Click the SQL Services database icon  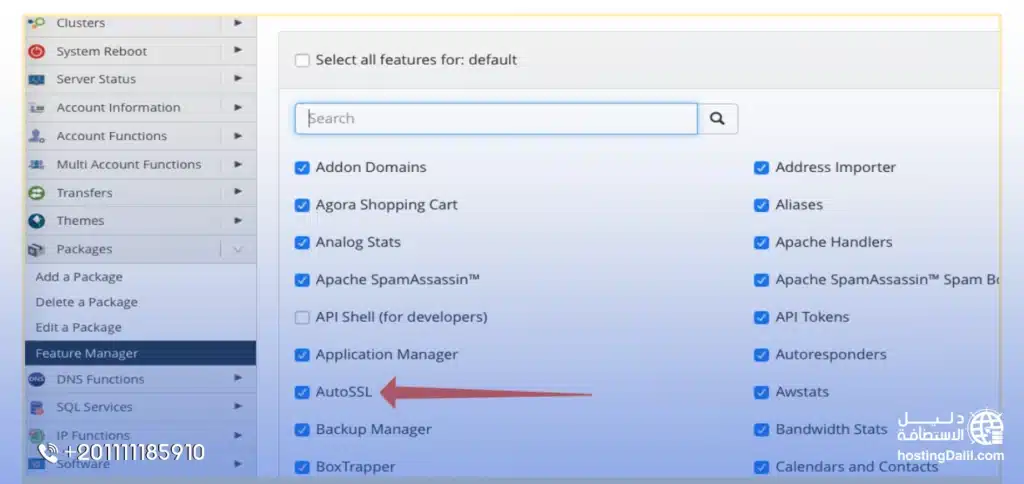coord(37,407)
